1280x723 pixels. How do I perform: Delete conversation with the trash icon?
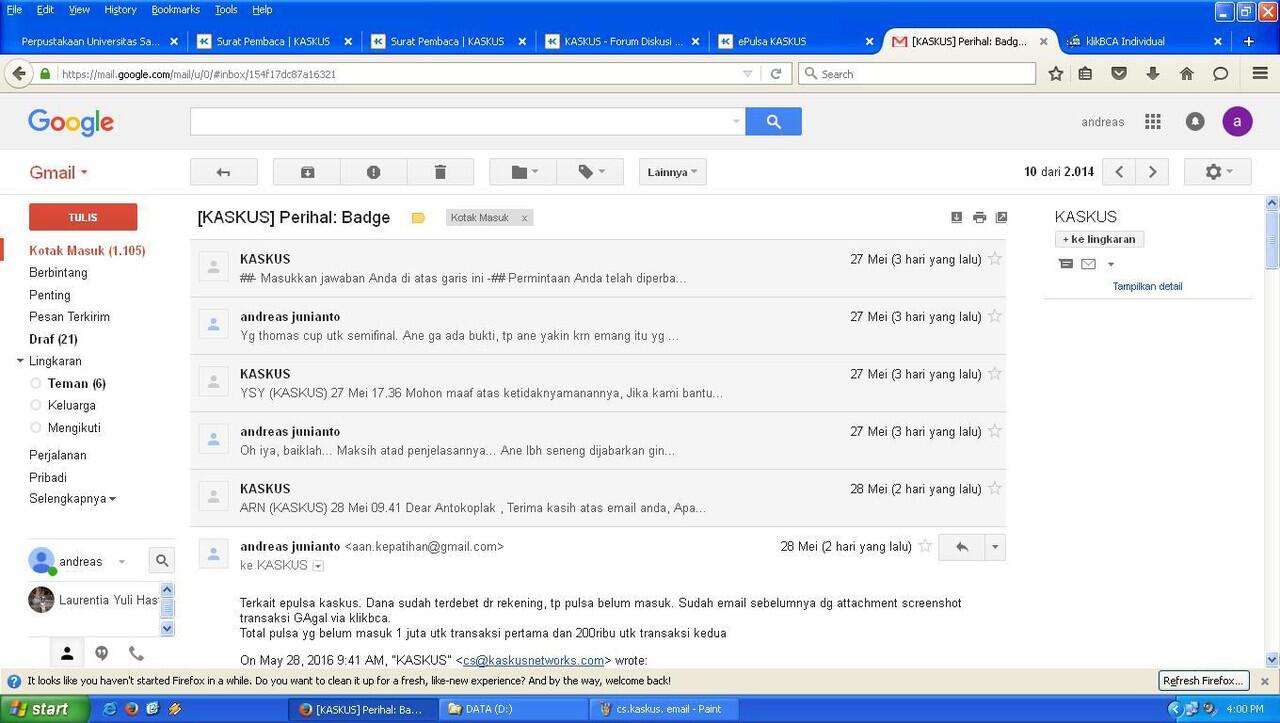440,172
